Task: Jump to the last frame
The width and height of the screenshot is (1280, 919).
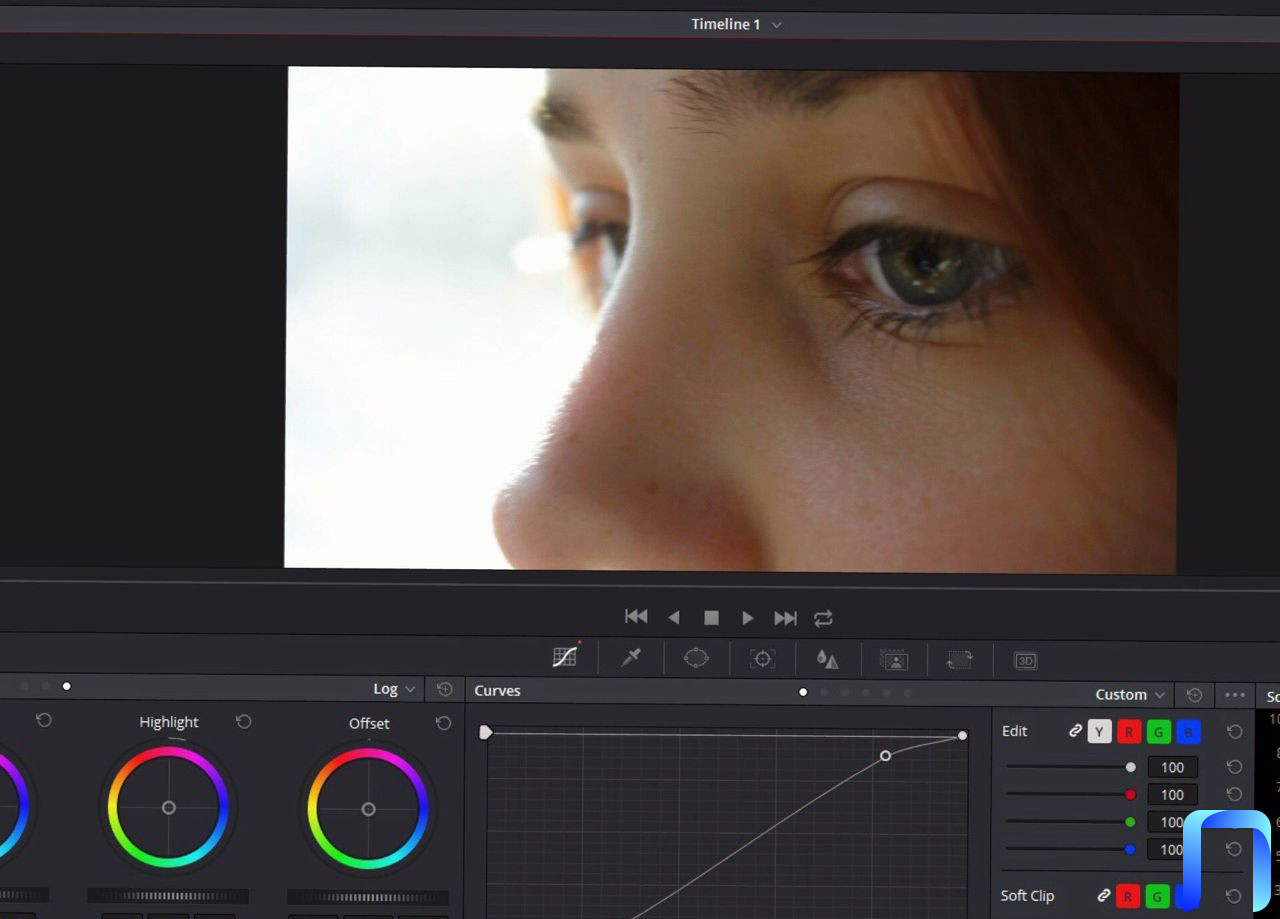Action: pos(786,619)
